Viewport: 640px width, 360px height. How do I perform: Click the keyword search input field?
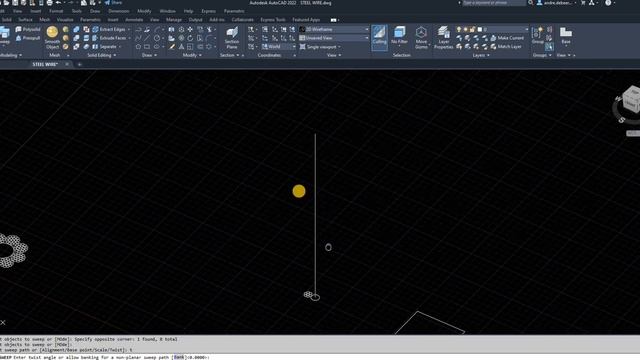(494, 3)
